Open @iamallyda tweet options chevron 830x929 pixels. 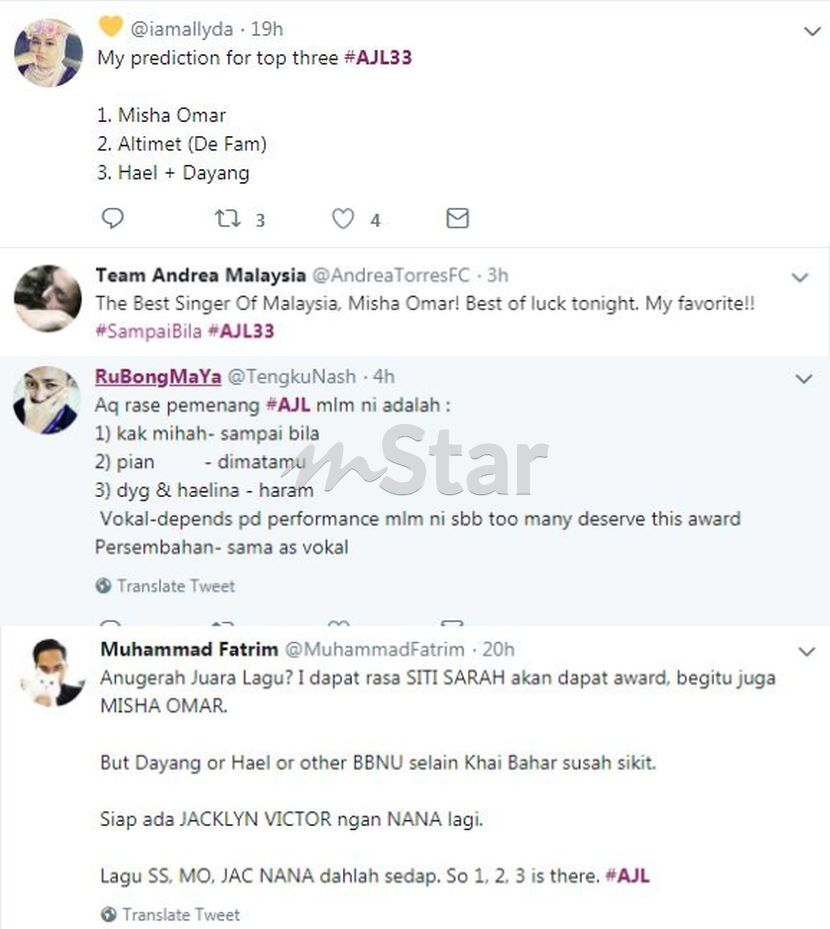(x=812, y=31)
